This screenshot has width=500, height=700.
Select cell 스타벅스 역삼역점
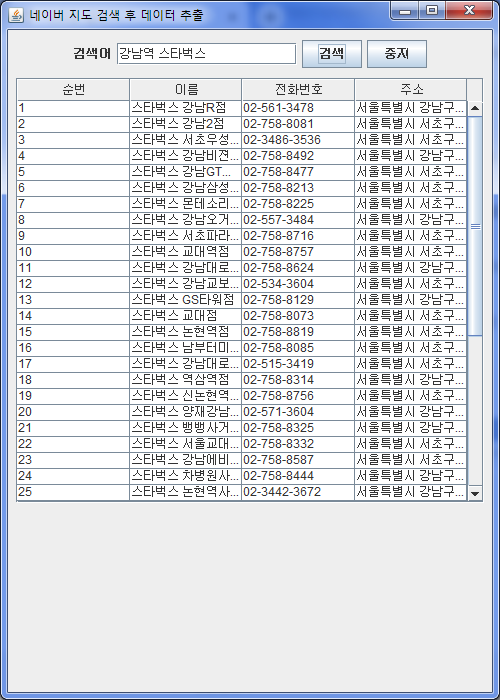(x=186, y=380)
